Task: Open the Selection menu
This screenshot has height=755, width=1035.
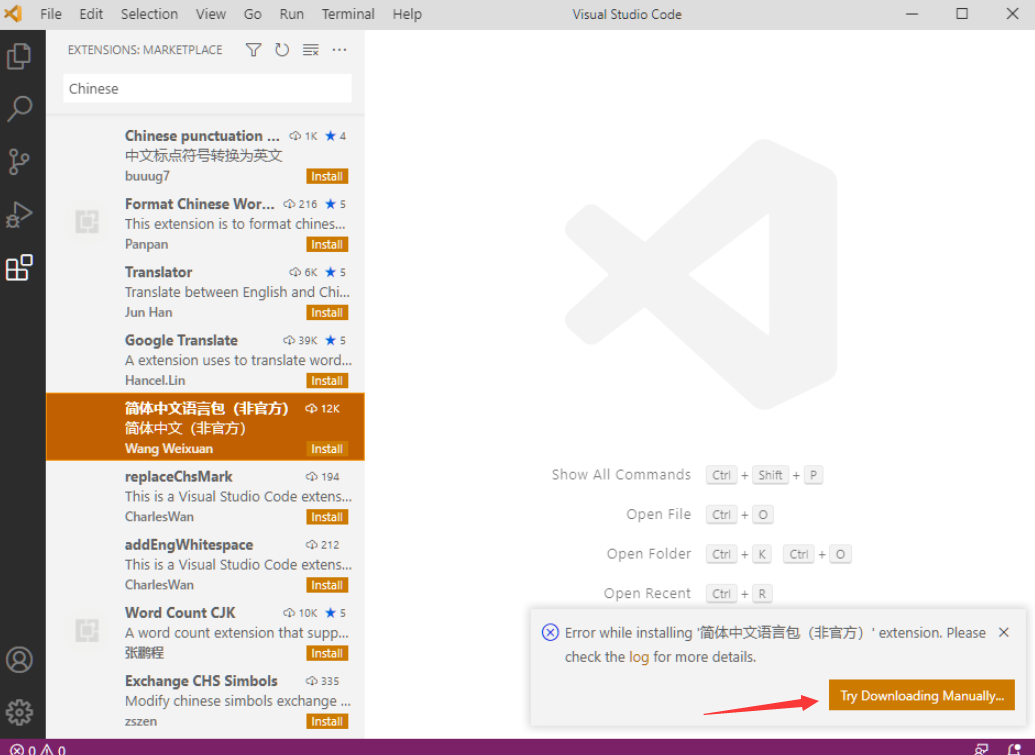Action: [x=149, y=14]
